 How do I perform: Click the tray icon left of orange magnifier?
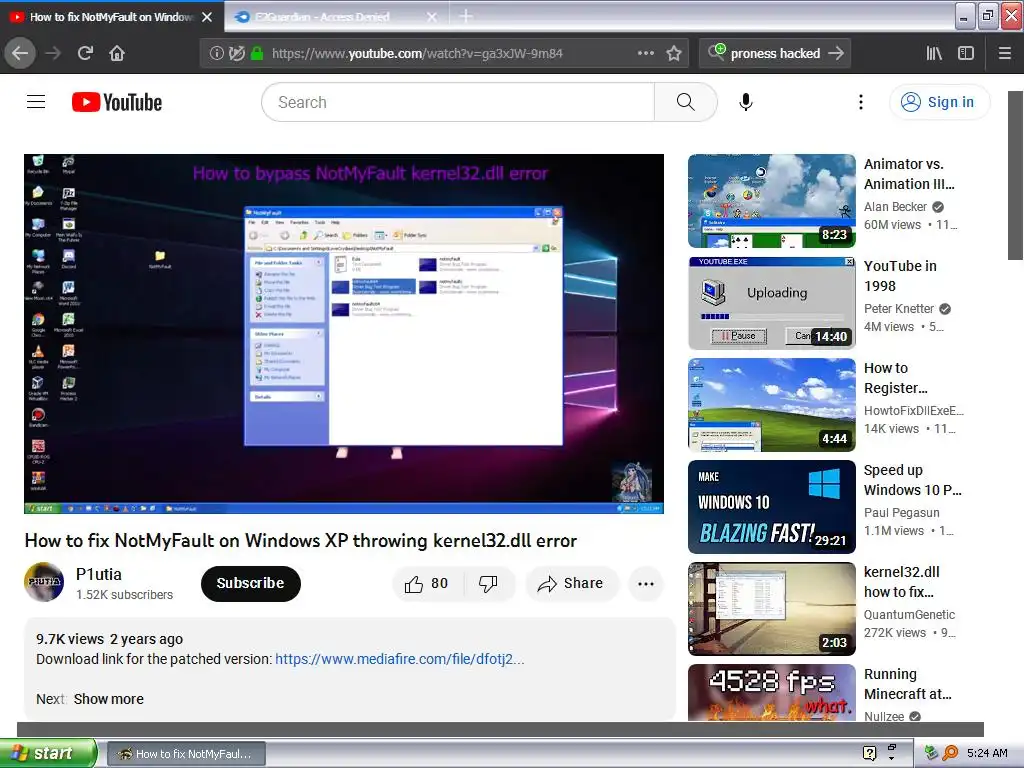coord(931,753)
